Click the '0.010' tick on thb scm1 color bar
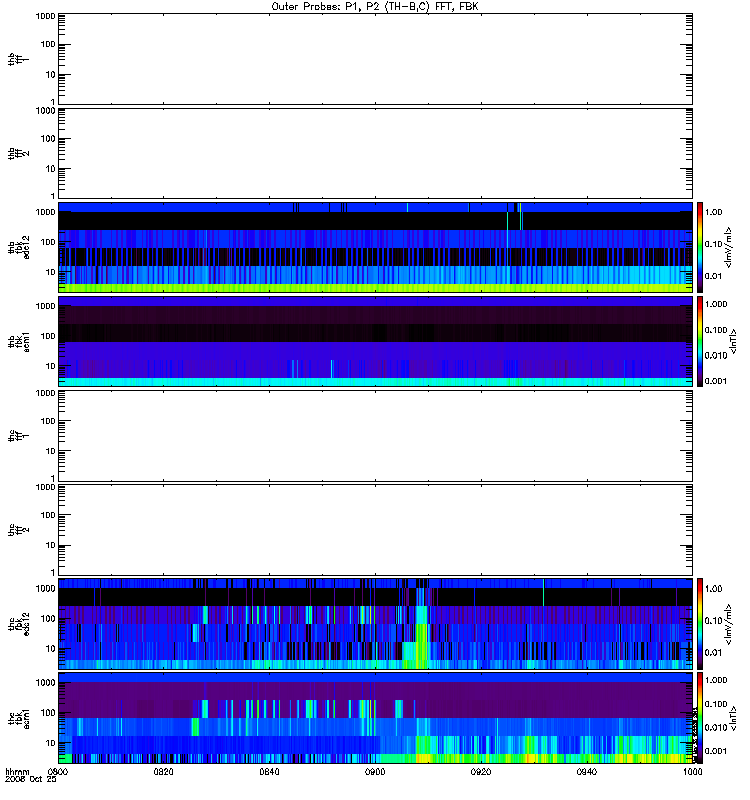 click(x=716, y=356)
